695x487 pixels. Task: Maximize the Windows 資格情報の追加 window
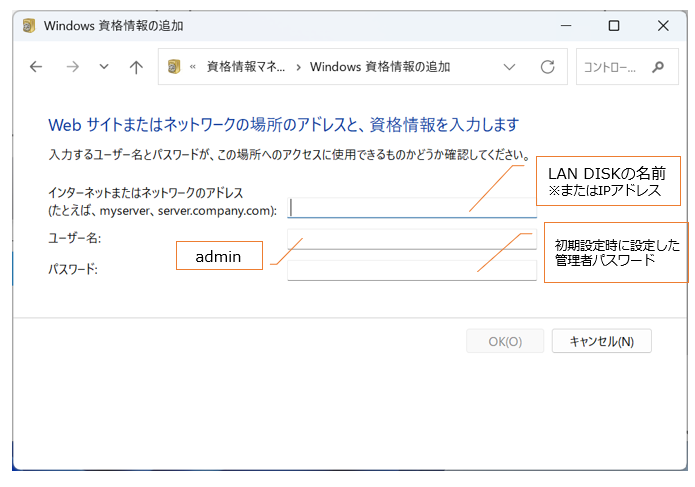tap(614, 25)
